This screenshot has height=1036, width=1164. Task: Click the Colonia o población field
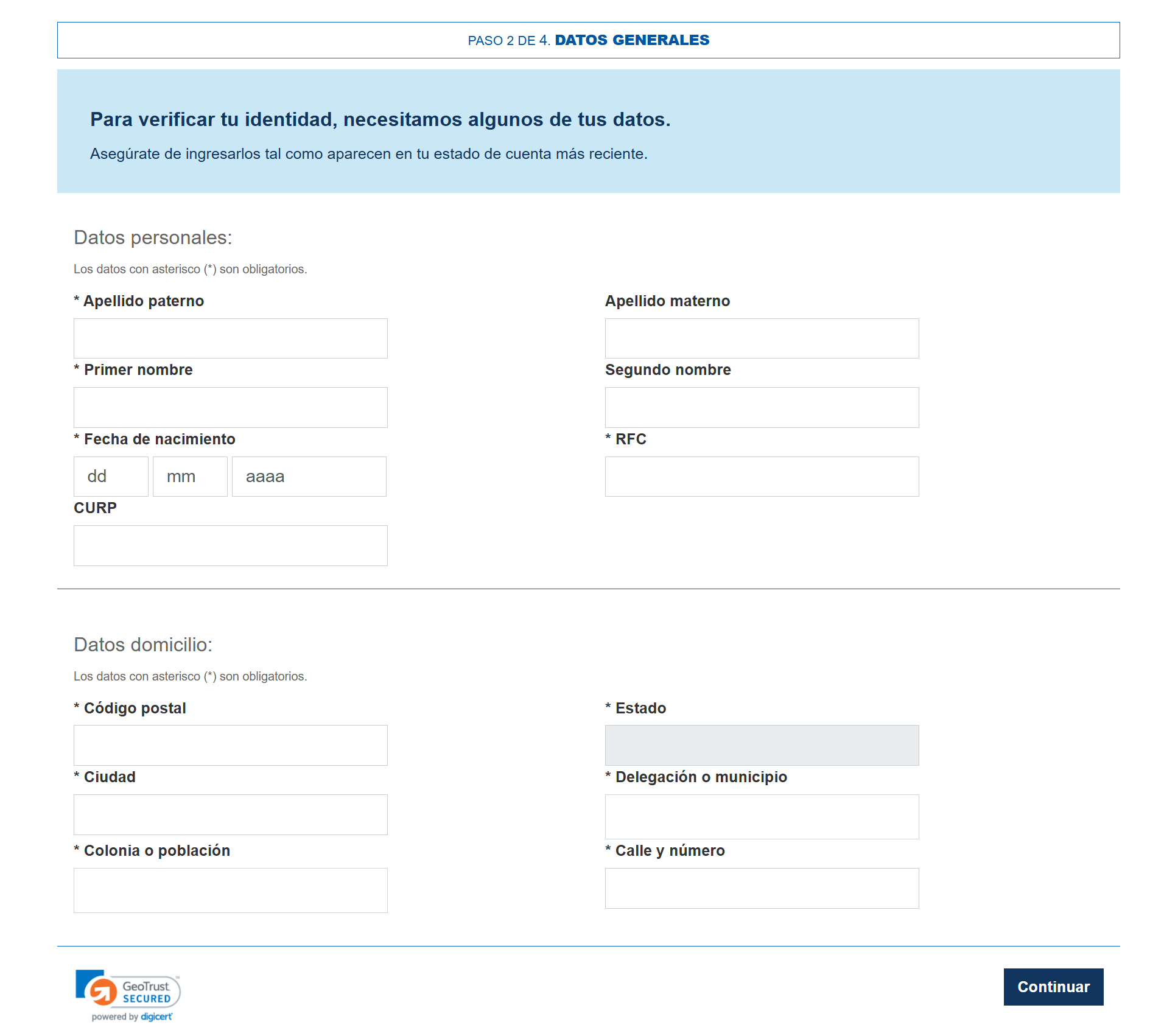click(x=230, y=889)
